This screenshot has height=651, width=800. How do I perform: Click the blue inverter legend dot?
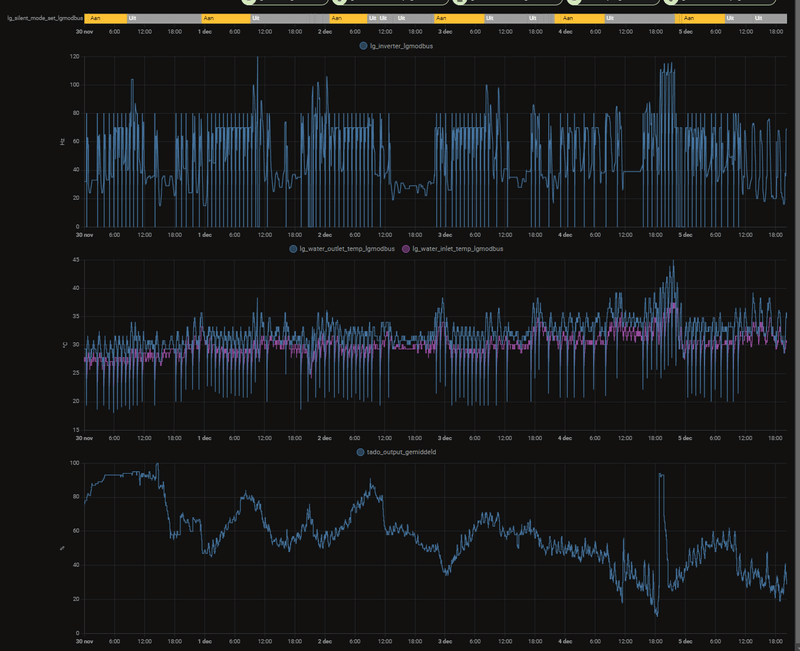pyautogui.click(x=364, y=46)
